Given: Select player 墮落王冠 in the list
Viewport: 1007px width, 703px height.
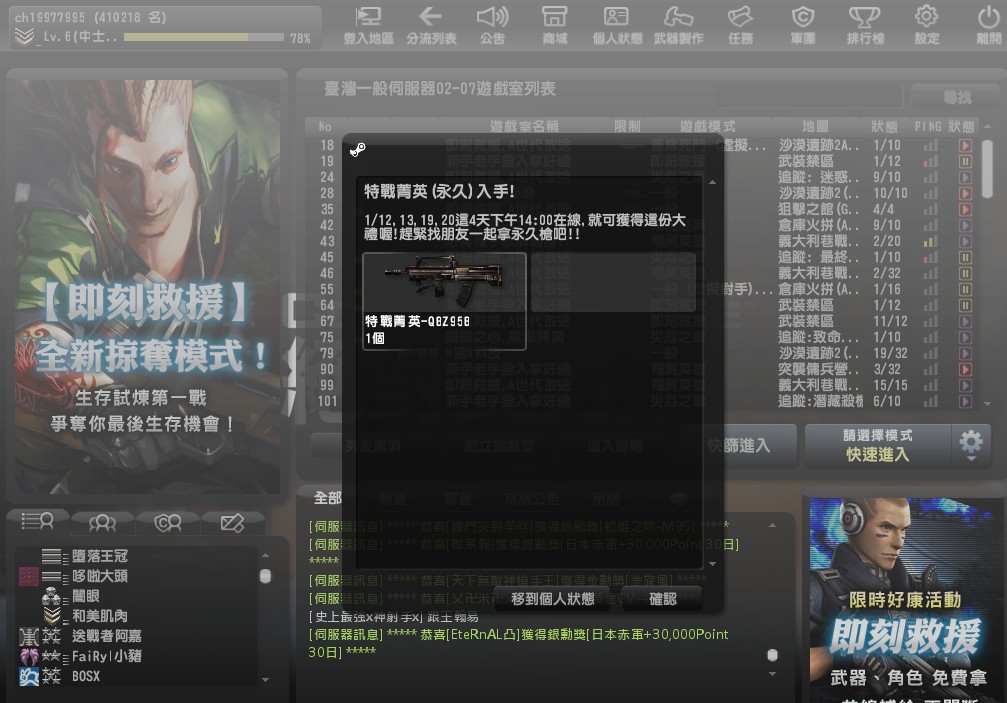Looking at the screenshot, I should pyautogui.click(x=100, y=556).
